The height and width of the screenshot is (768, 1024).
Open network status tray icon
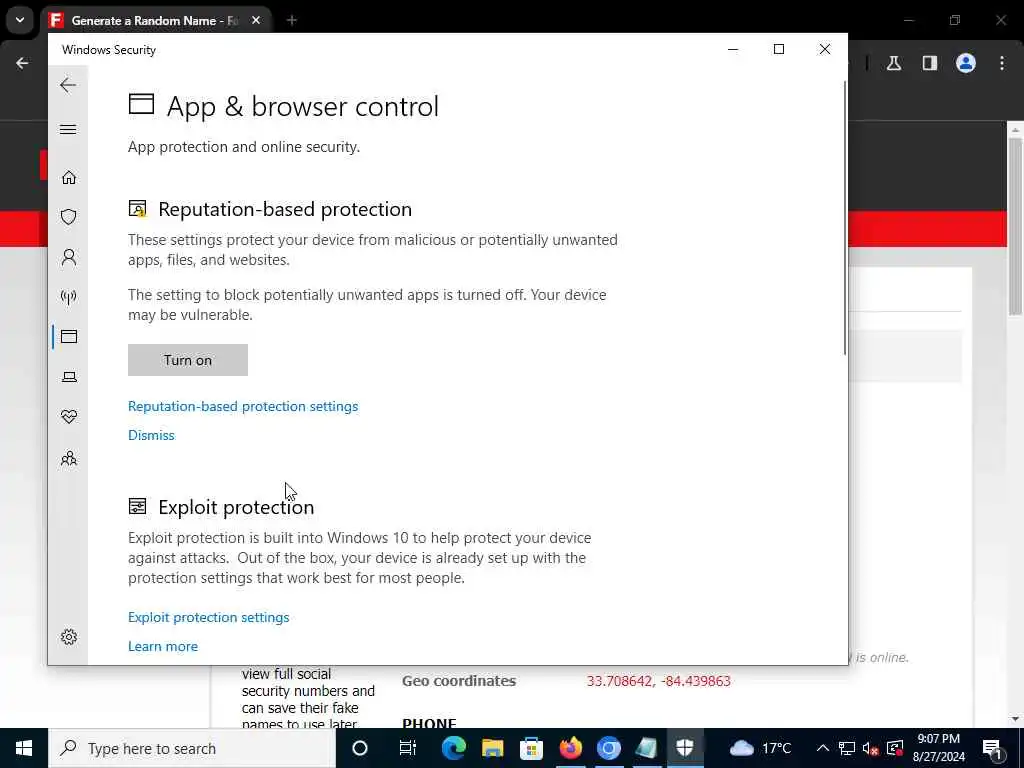(x=847, y=748)
